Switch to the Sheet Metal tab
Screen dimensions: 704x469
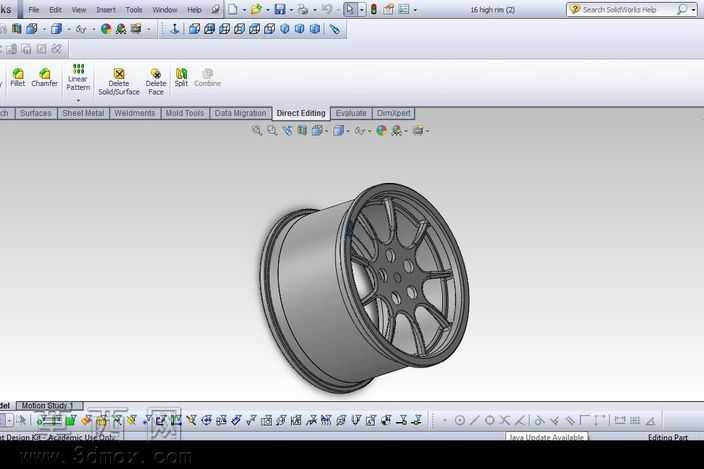click(83, 113)
